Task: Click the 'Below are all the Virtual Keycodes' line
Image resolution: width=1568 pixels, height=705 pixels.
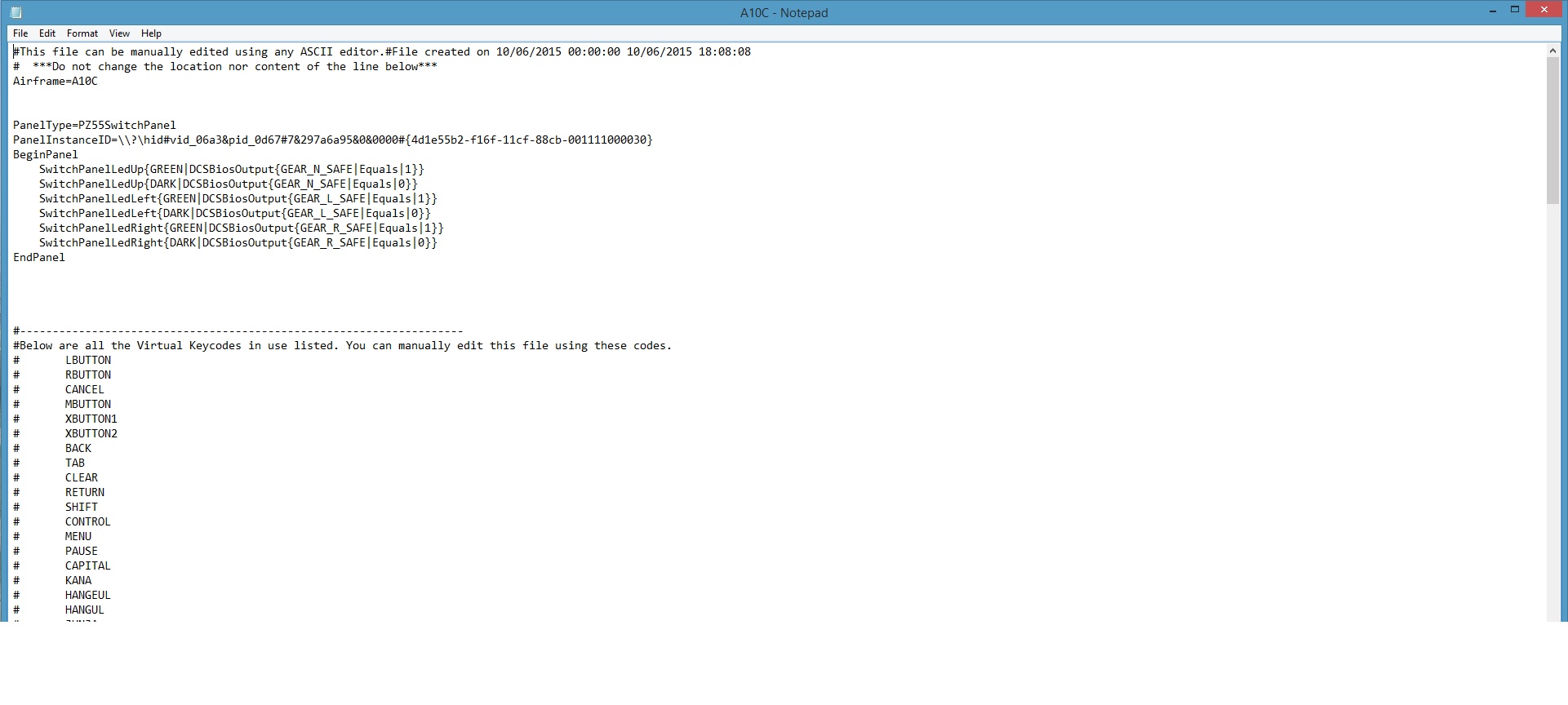Action: [x=343, y=346]
